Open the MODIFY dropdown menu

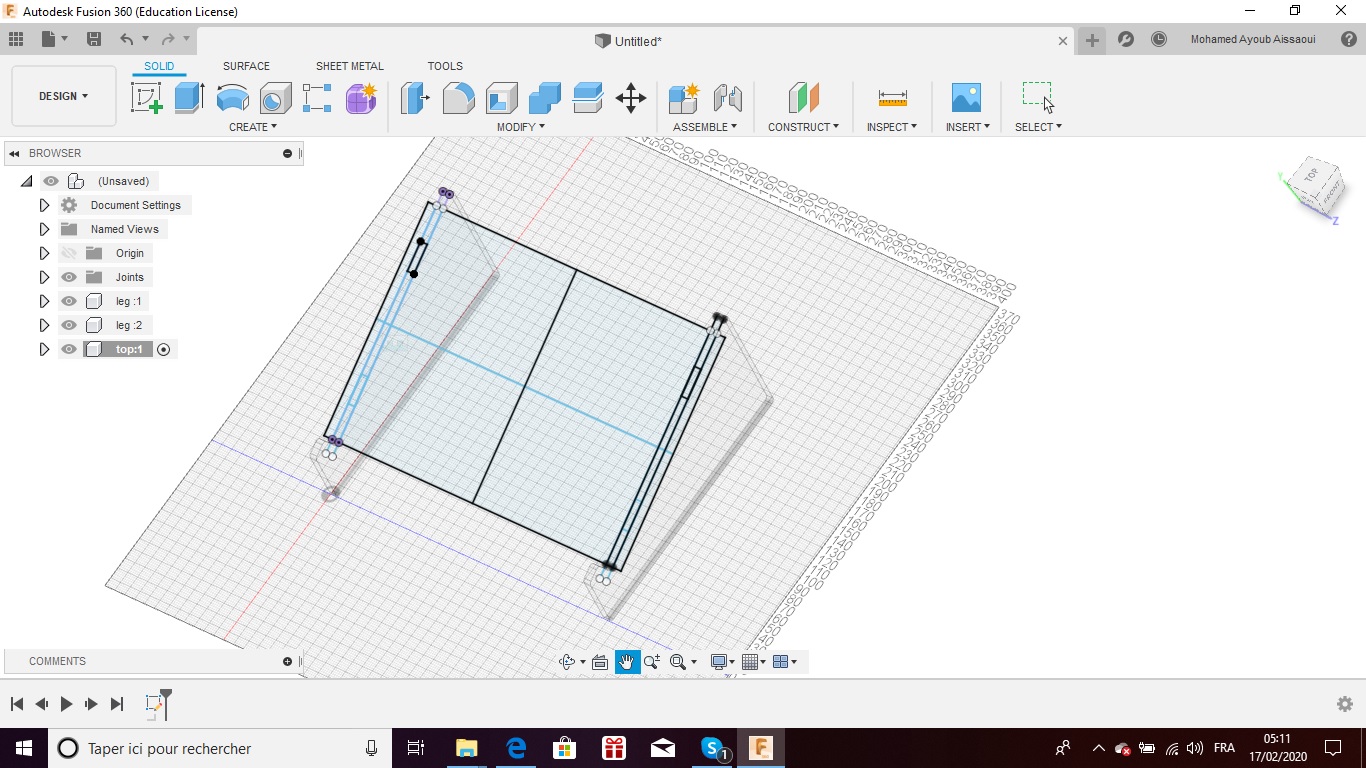(521, 127)
